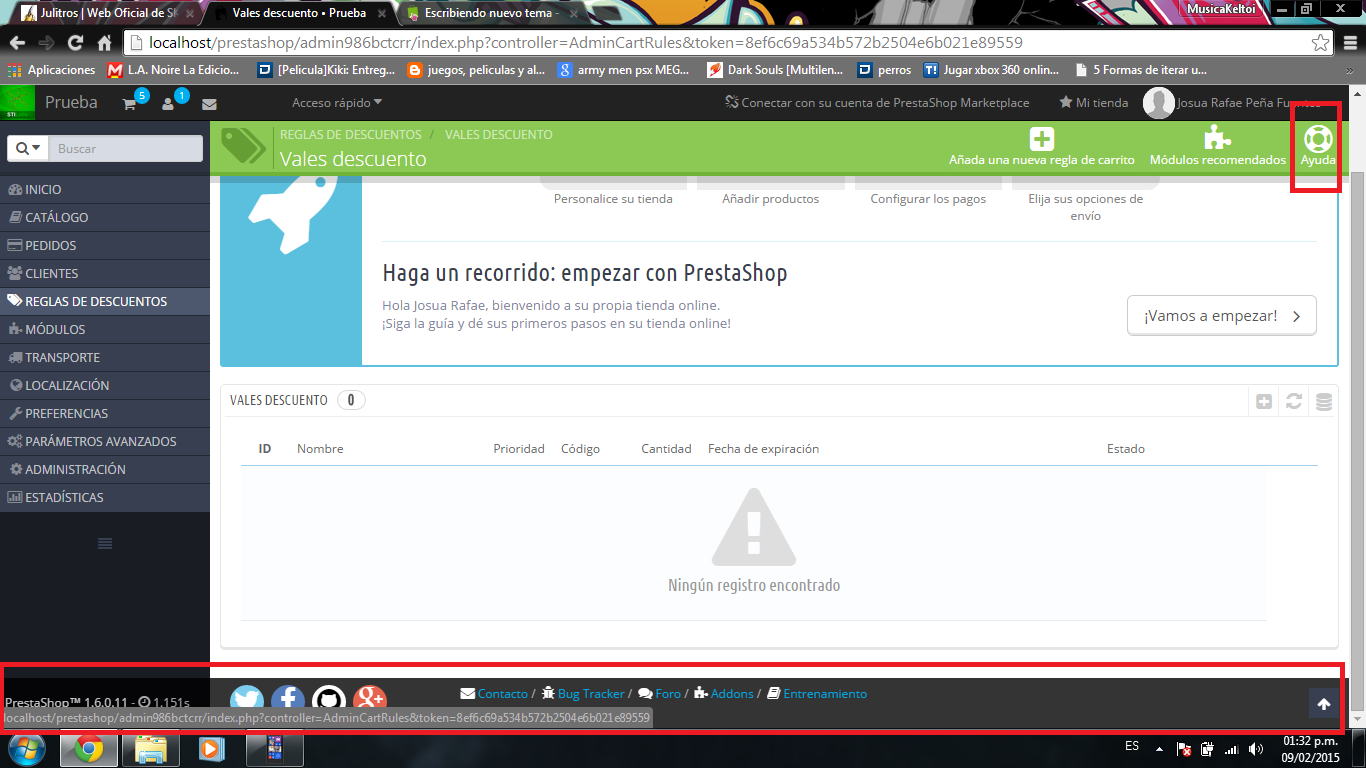The width and height of the screenshot is (1366, 768).
Task: Click the browser home button
Action: coord(104,43)
